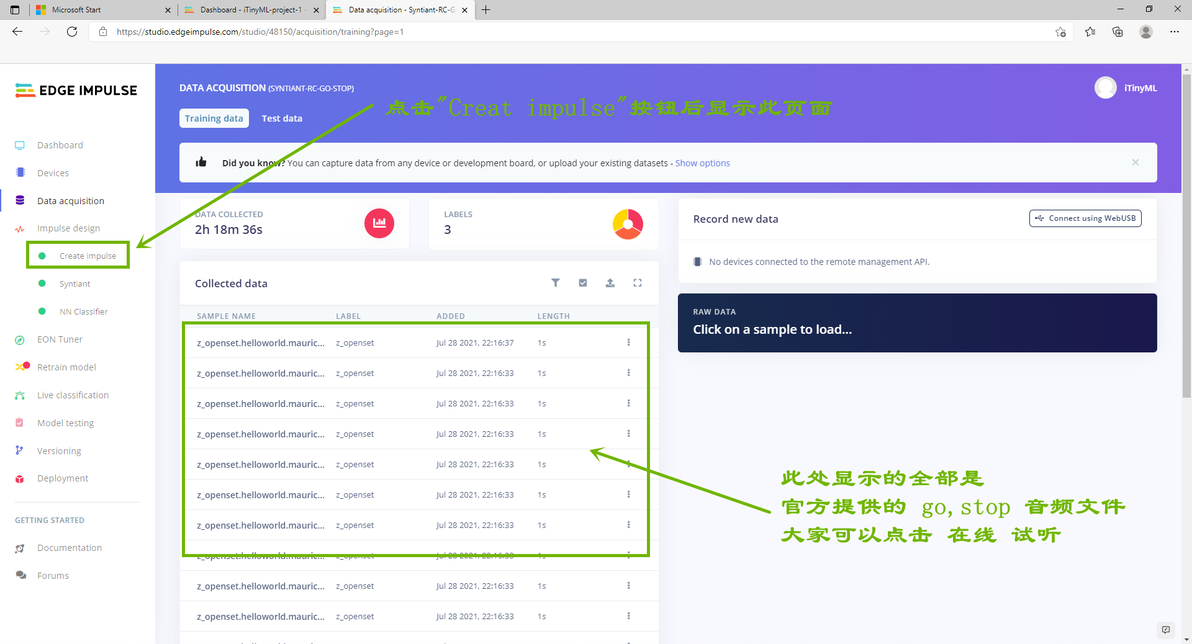
Task: Toggle multi-select checkbox icon in Collected data
Action: pos(583,283)
